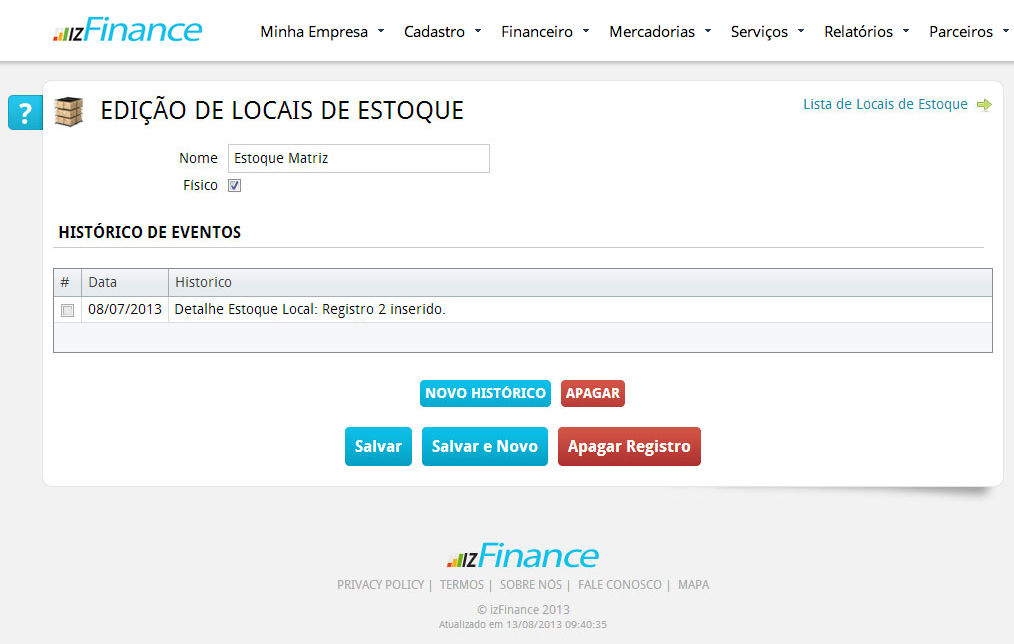Click the blue question mark help icon

(25, 113)
